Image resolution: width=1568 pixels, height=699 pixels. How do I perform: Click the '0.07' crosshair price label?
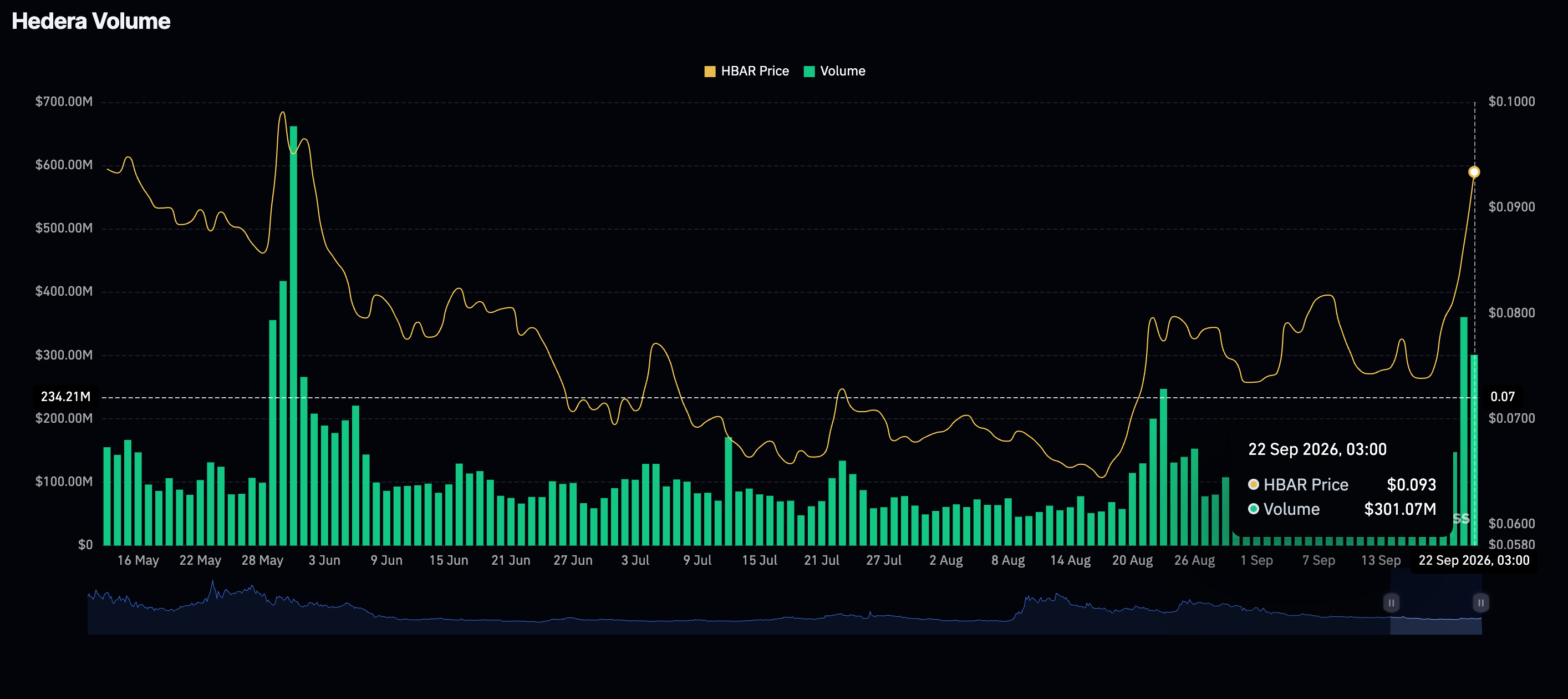click(1502, 397)
